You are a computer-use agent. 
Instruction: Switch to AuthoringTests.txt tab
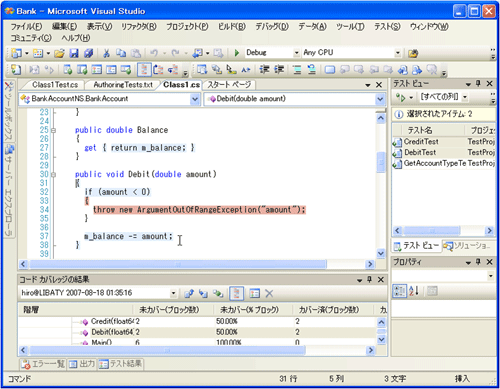pos(123,85)
